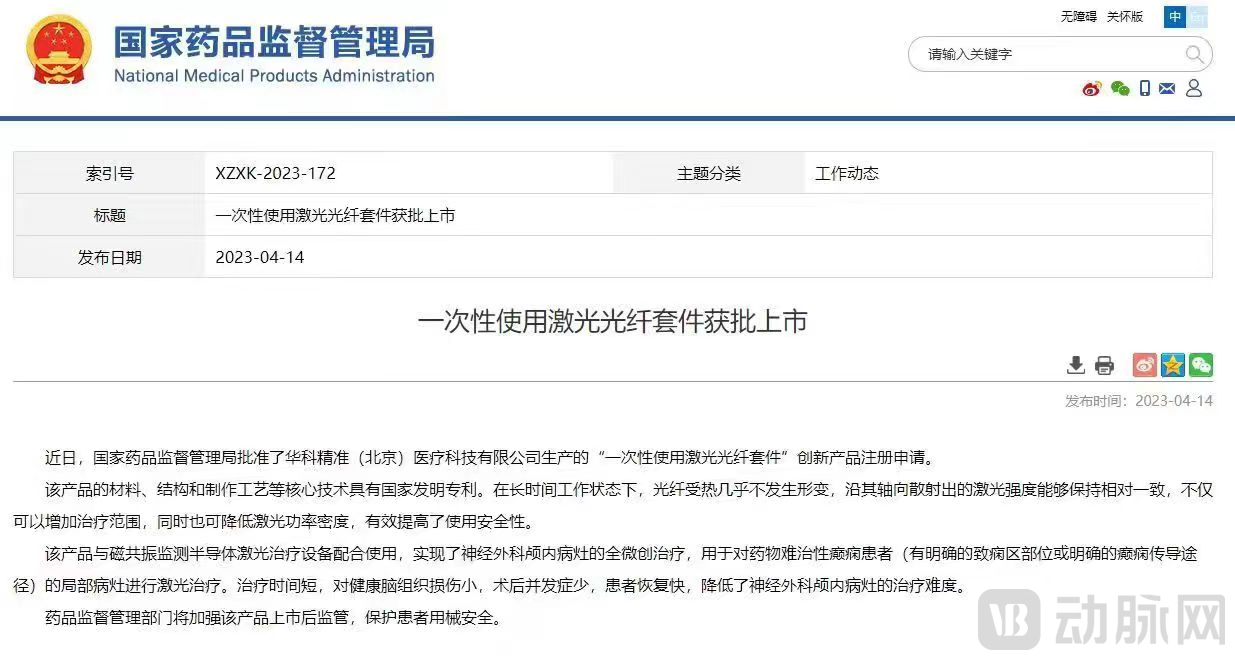Open the 关怀版 care version link
This screenshot has width=1235, height=660.
(x=1124, y=16)
